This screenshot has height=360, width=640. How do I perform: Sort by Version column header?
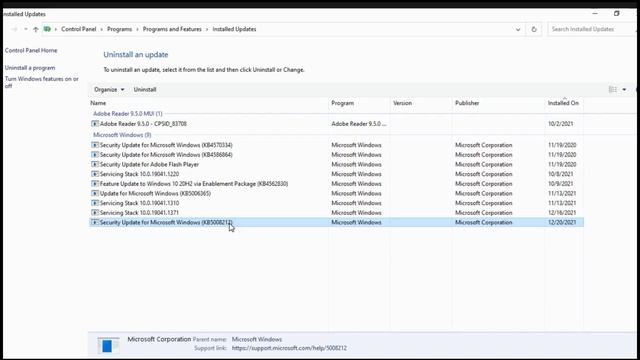402,103
